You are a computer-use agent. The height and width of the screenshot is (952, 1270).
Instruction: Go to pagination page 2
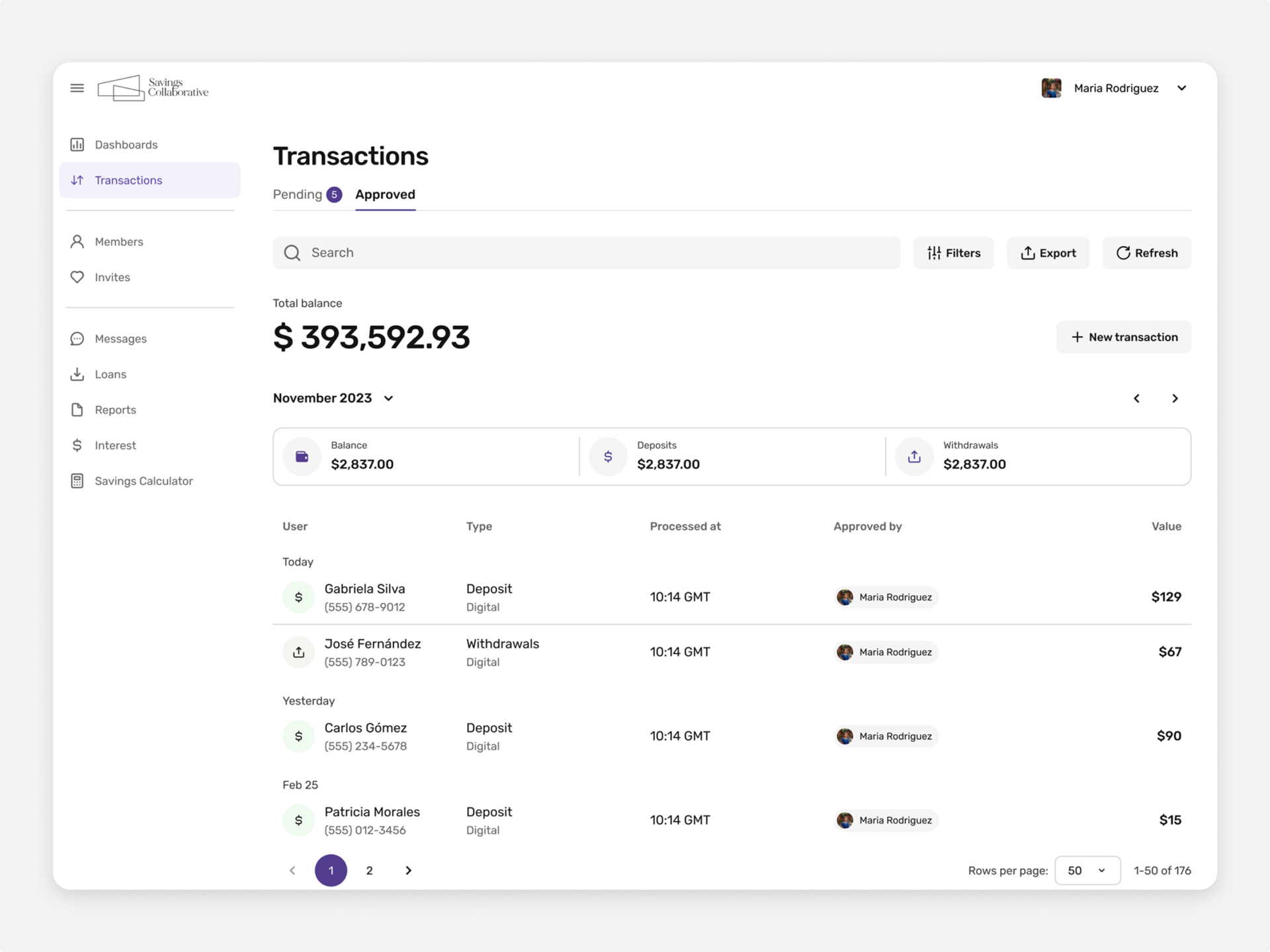370,871
